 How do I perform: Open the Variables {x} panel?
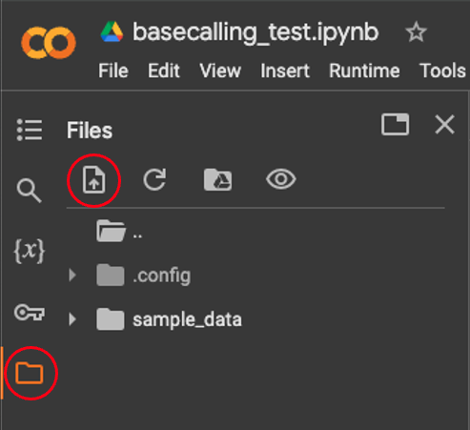pyautogui.click(x=29, y=251)
